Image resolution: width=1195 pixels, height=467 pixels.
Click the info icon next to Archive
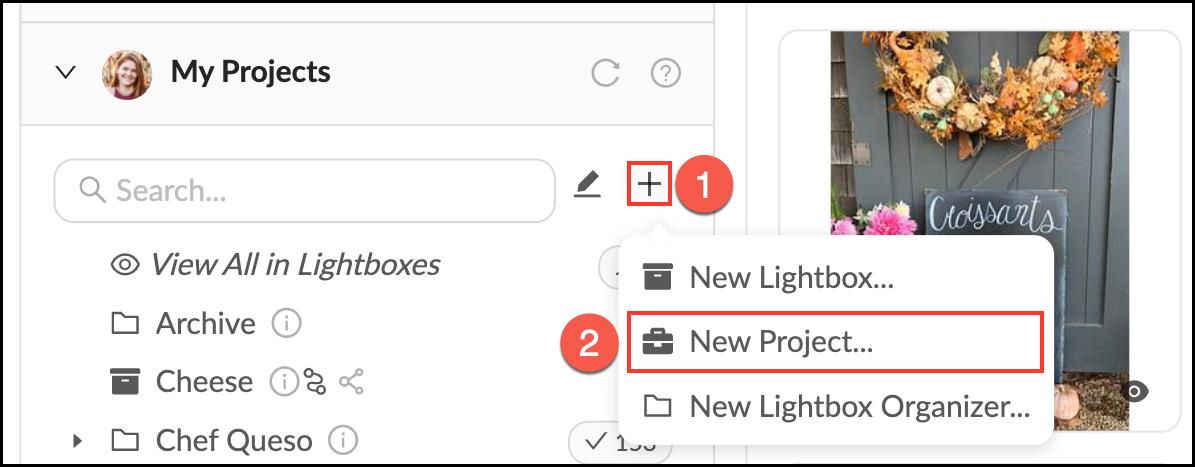click(x=287, y=323)
